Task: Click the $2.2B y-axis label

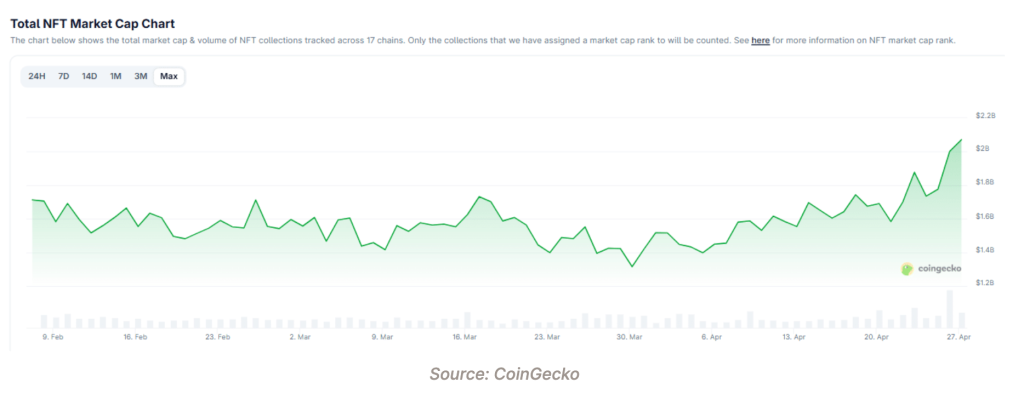Action: pos(985,116)
